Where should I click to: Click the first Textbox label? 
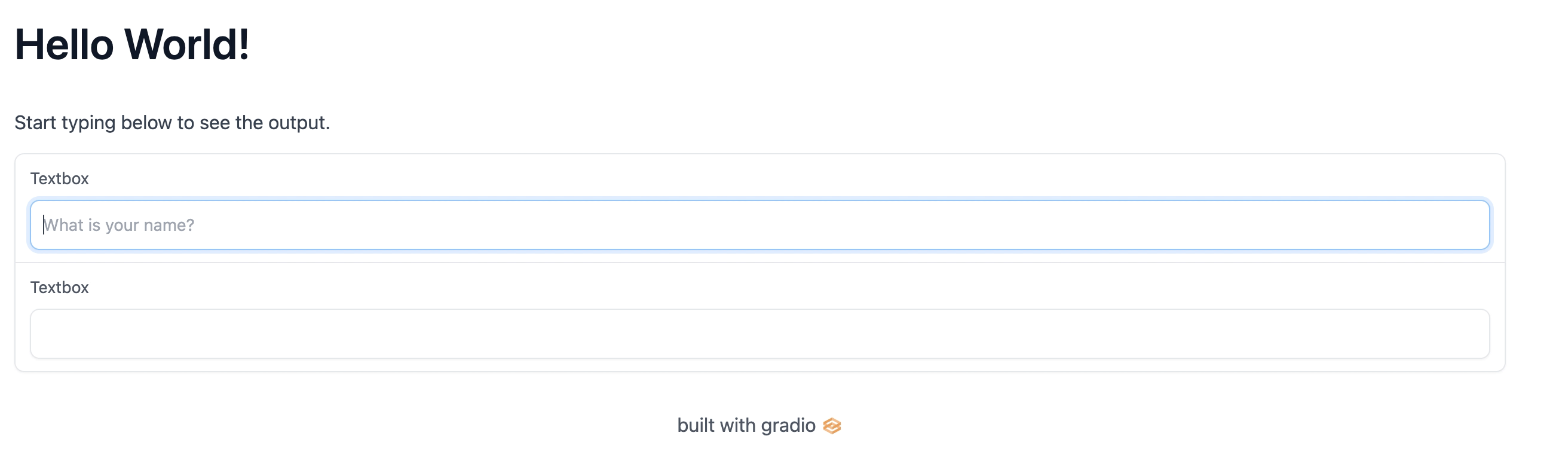60,178
